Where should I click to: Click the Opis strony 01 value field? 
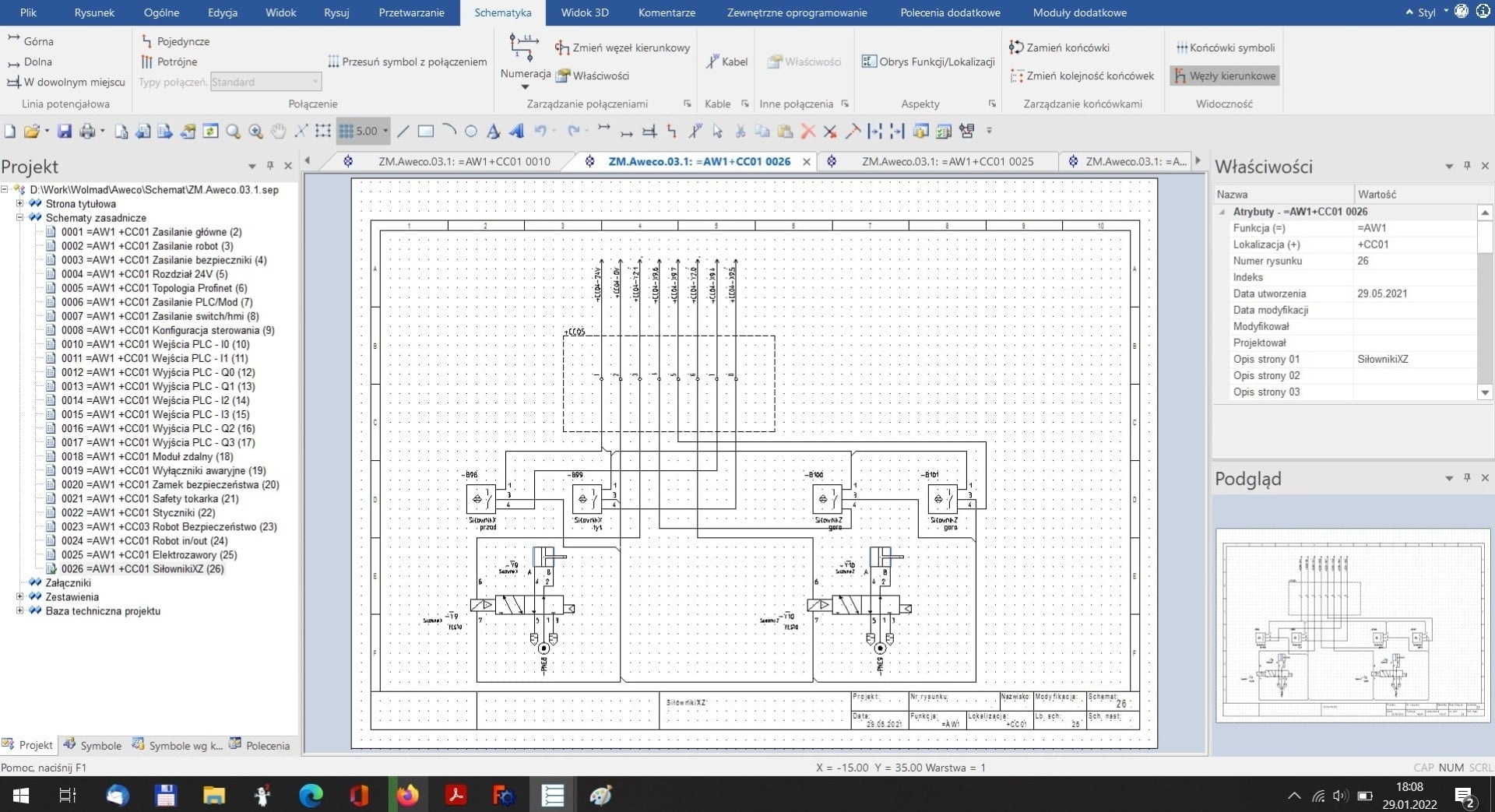1415,360
